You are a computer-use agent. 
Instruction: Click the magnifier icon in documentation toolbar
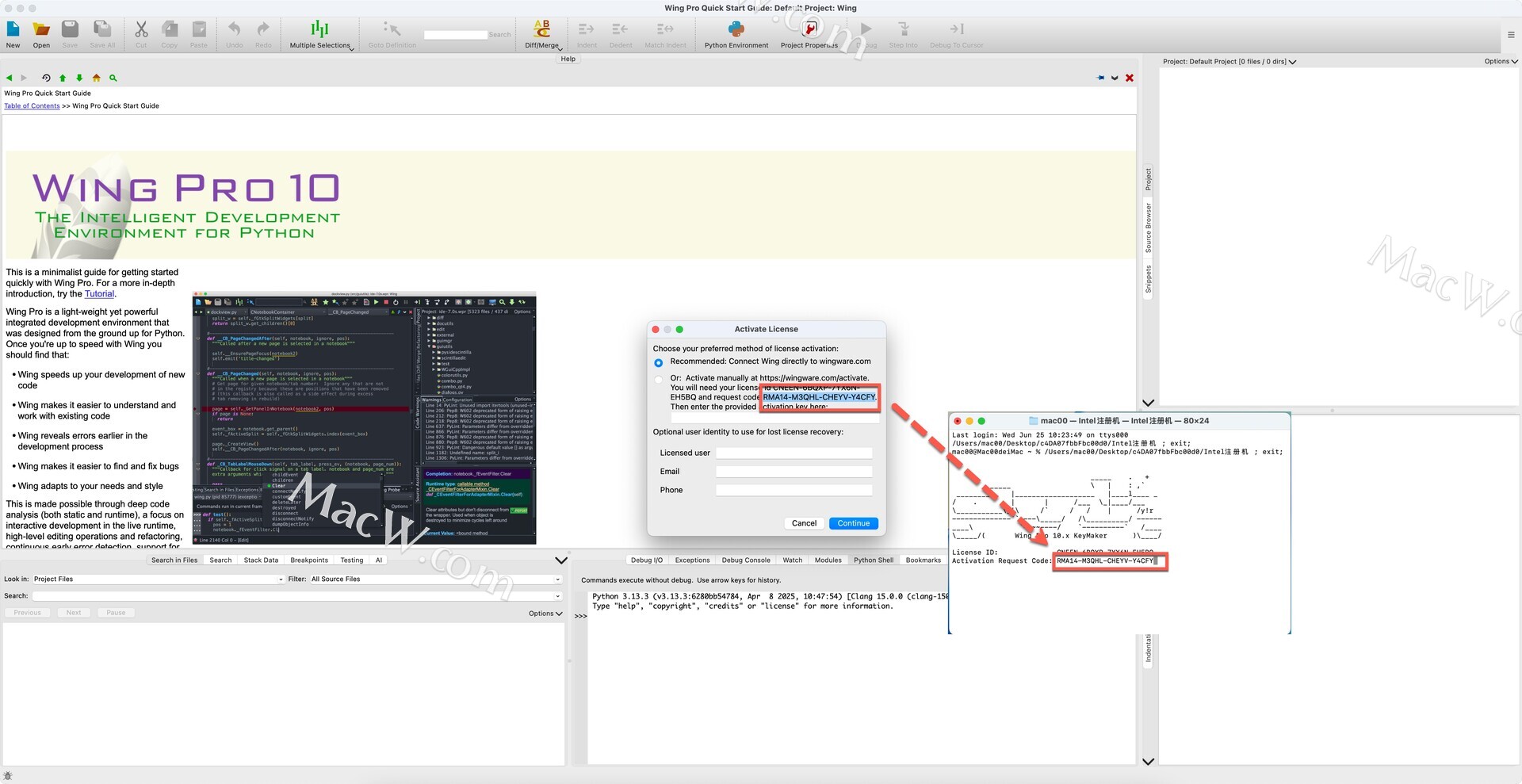click(113, 78)
